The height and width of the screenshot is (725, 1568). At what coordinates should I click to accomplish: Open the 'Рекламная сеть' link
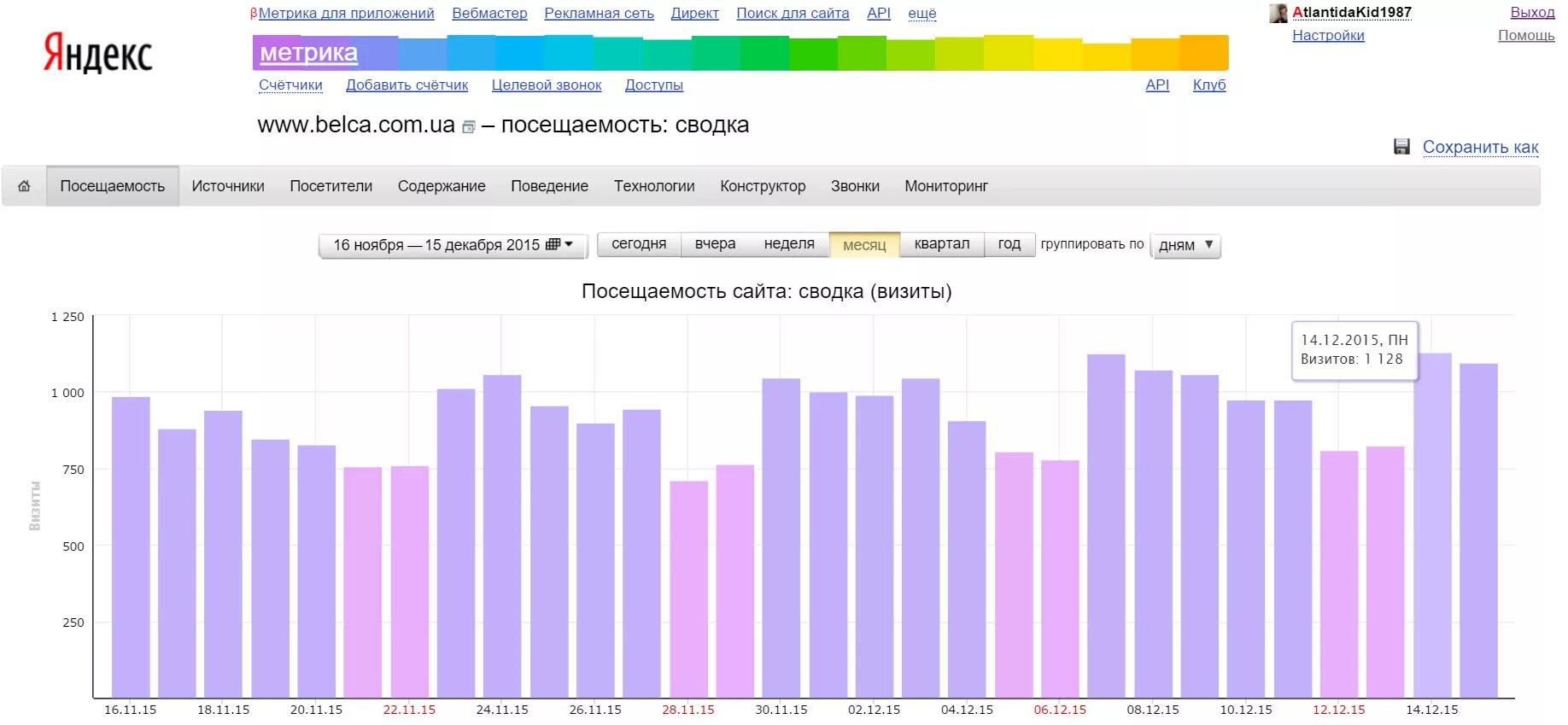[x=599, y=14]
